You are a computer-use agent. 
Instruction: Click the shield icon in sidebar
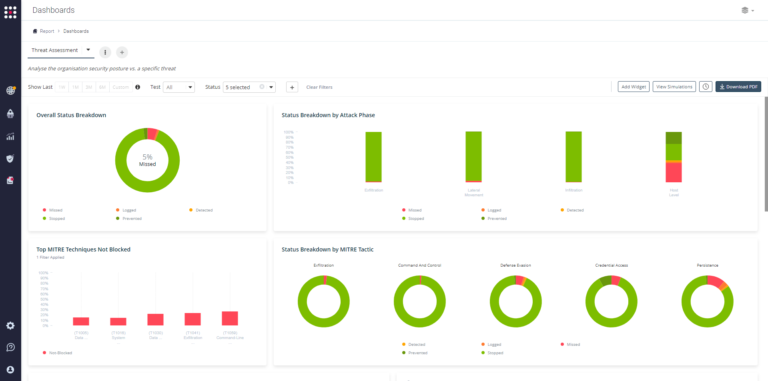click(x=10, y=158)
